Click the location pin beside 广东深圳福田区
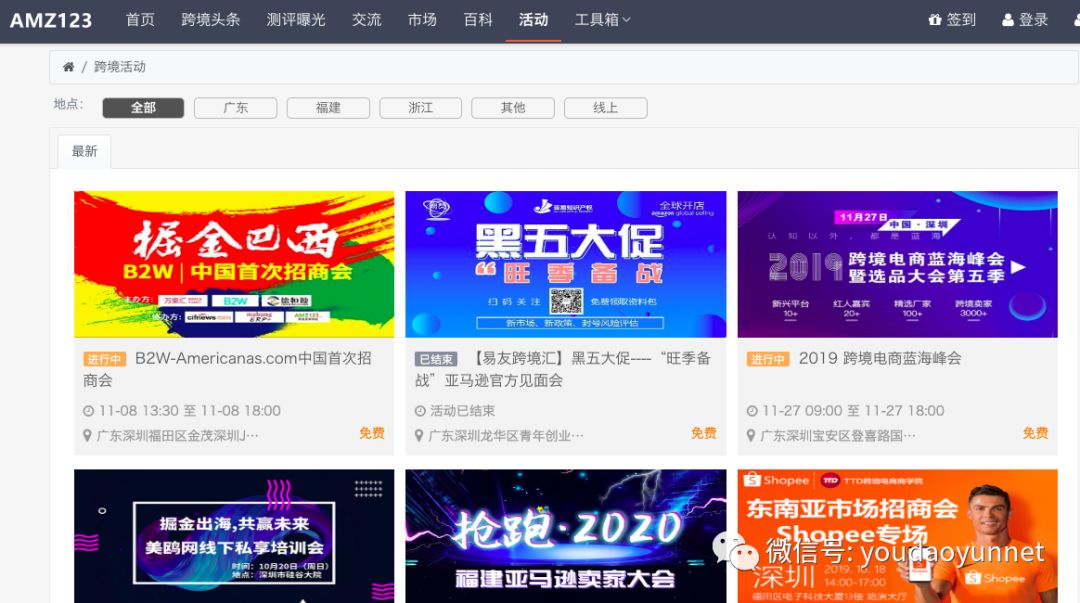Image resolution: width=1080 pixels, height=603 pixels. (x=87, y=436)
